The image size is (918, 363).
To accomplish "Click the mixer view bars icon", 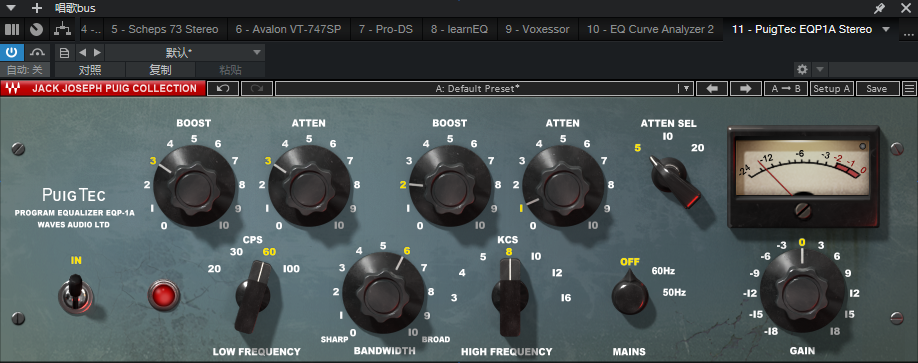I will point(12,29).
